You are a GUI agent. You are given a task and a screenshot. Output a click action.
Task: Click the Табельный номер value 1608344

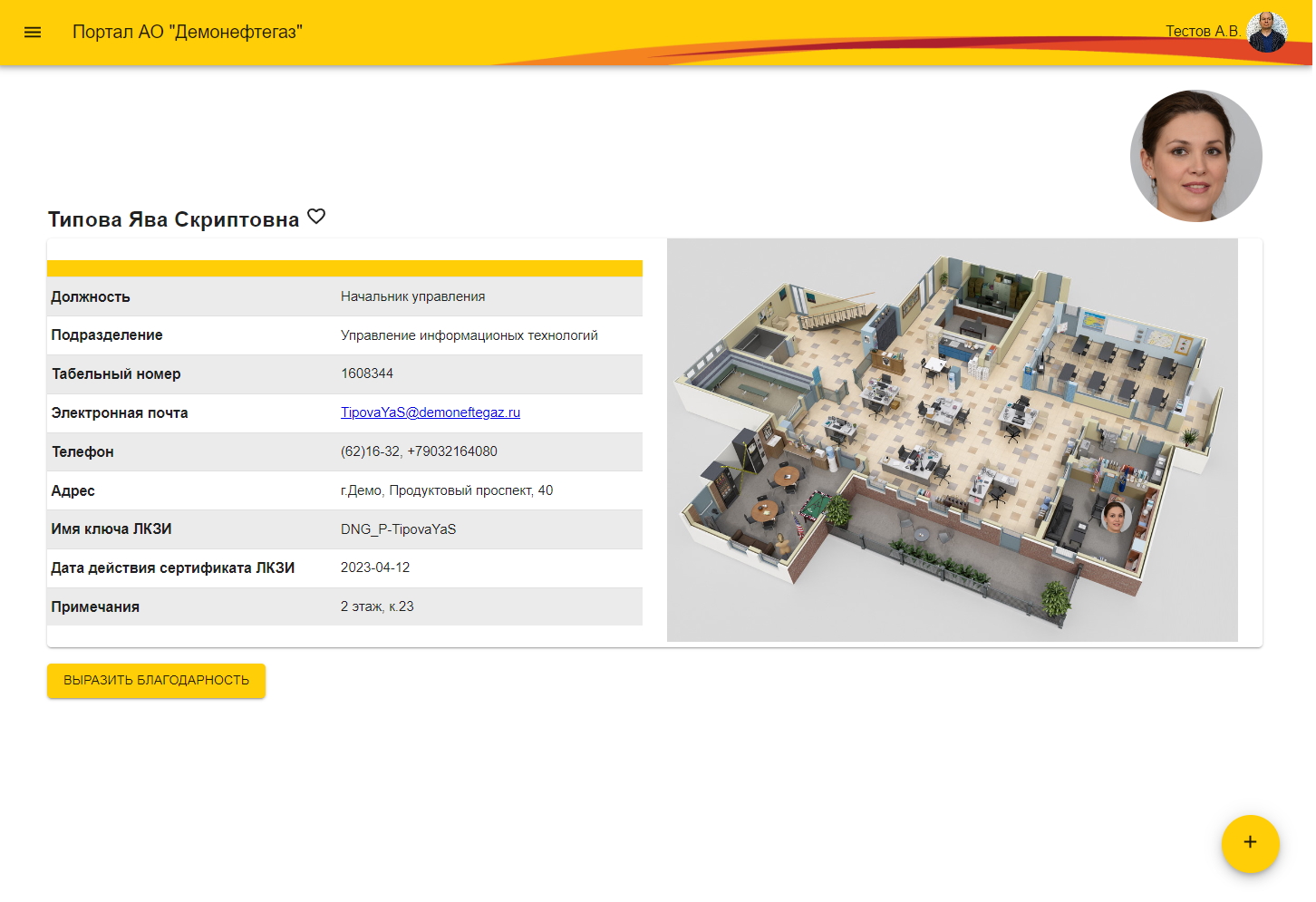(367, 373)
